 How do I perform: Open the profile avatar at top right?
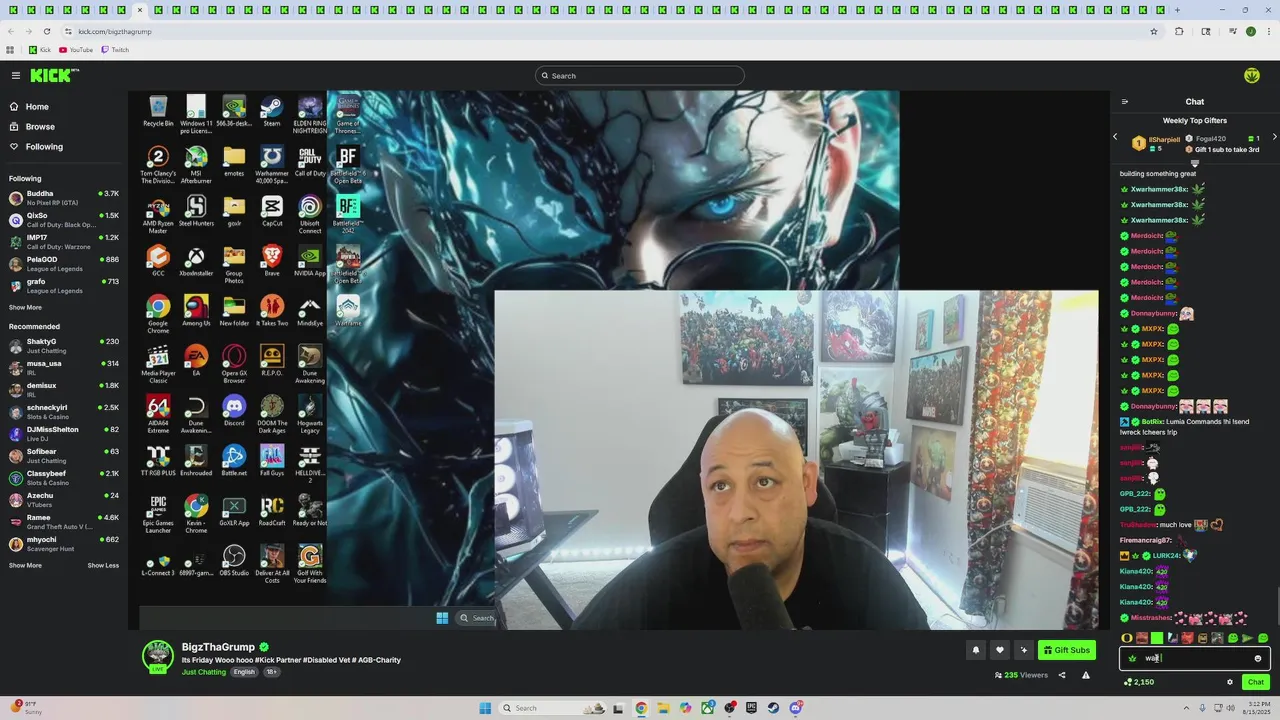(1252, 76)
